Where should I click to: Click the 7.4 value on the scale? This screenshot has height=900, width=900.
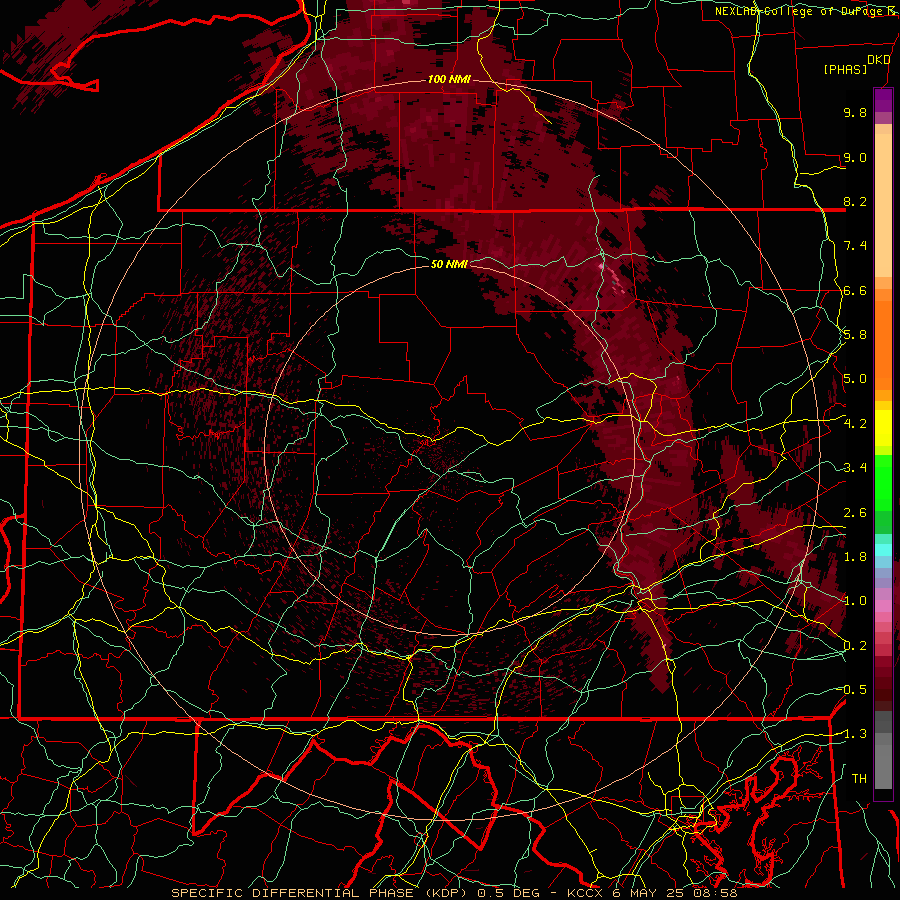[855, 246]
